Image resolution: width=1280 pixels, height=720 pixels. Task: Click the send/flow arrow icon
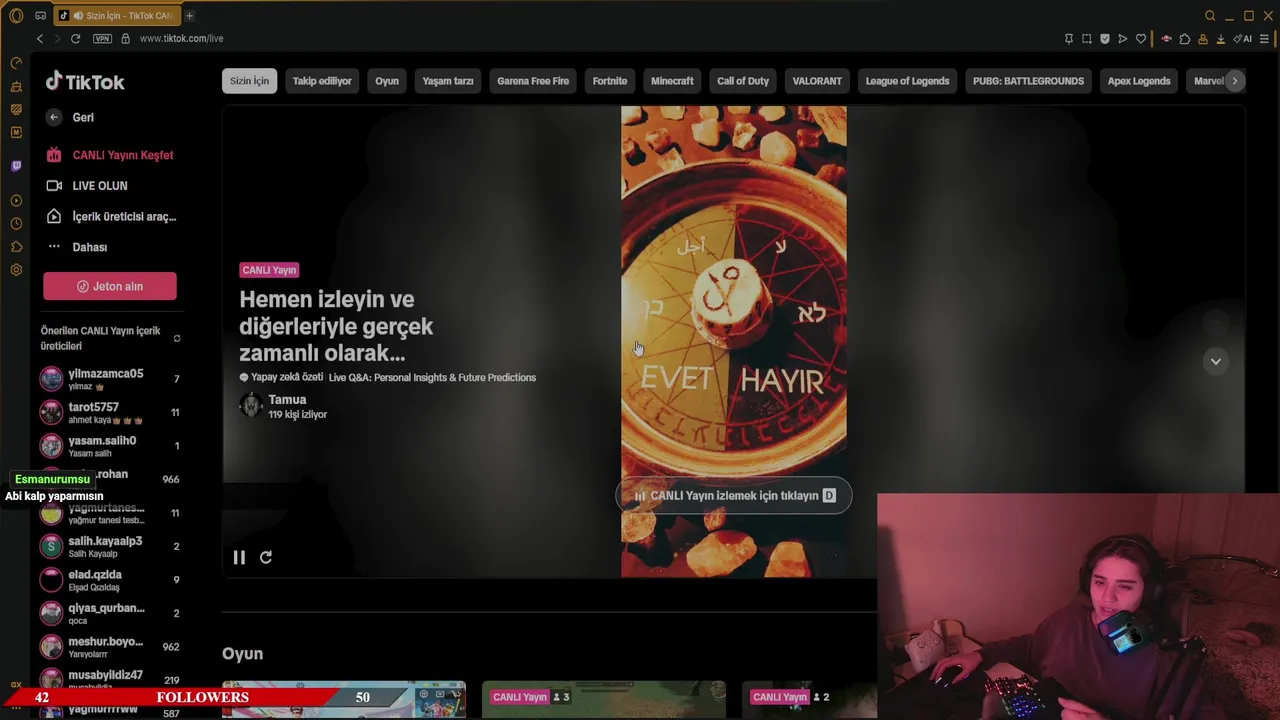pos(1123,39)
